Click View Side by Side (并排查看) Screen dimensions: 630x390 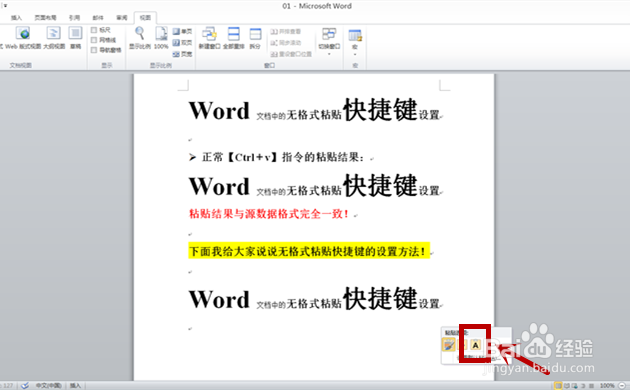pos(286,31)
